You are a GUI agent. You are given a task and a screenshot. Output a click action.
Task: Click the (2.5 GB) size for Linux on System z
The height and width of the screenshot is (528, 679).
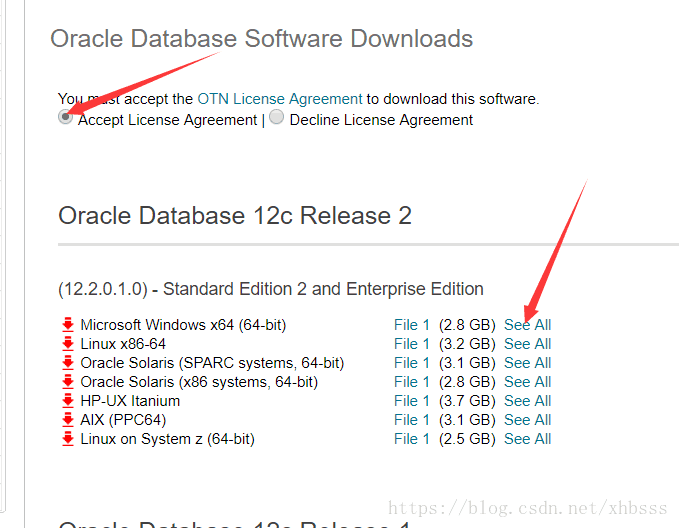click(467, 439)
